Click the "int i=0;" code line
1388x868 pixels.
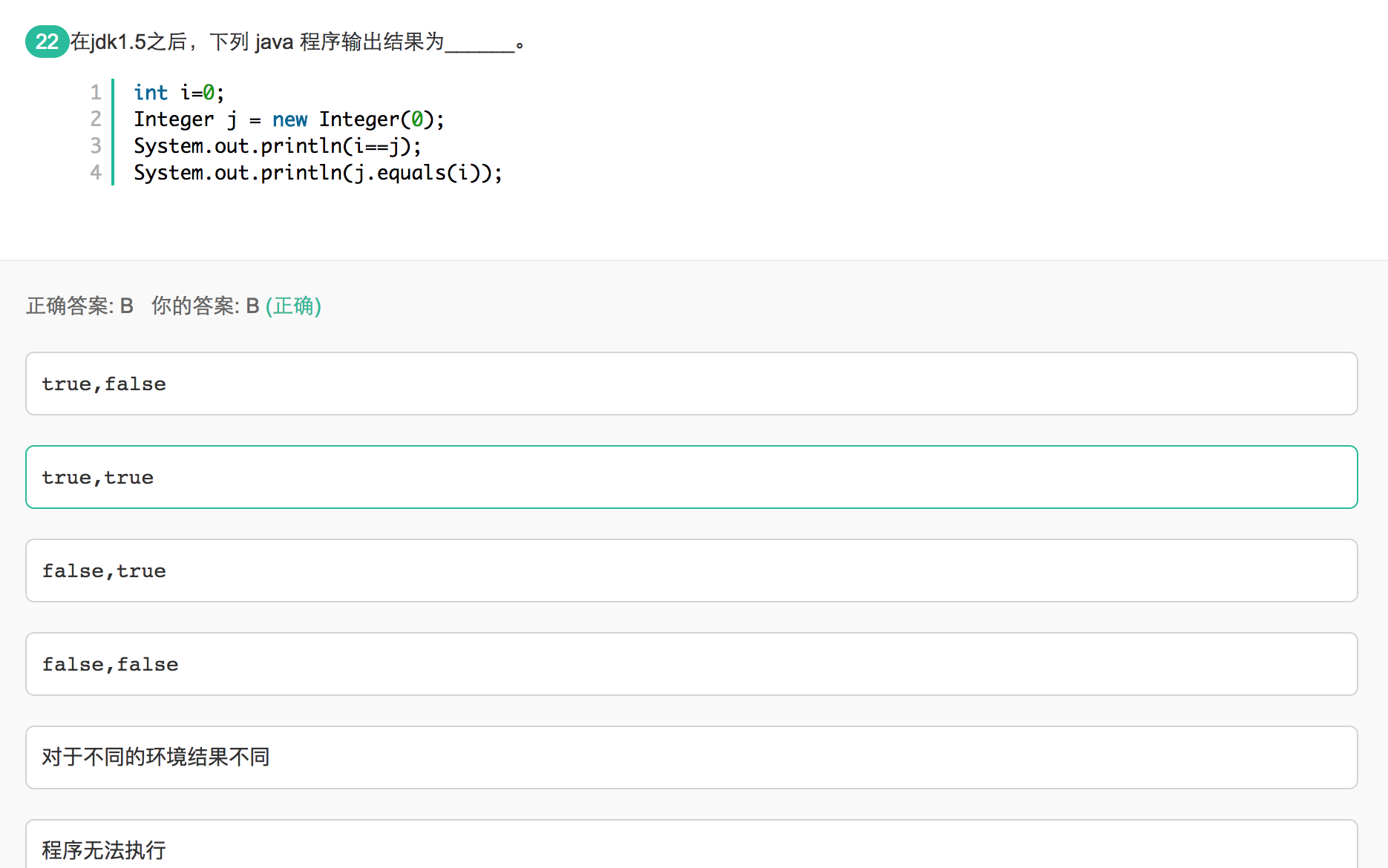coord(179,93)
